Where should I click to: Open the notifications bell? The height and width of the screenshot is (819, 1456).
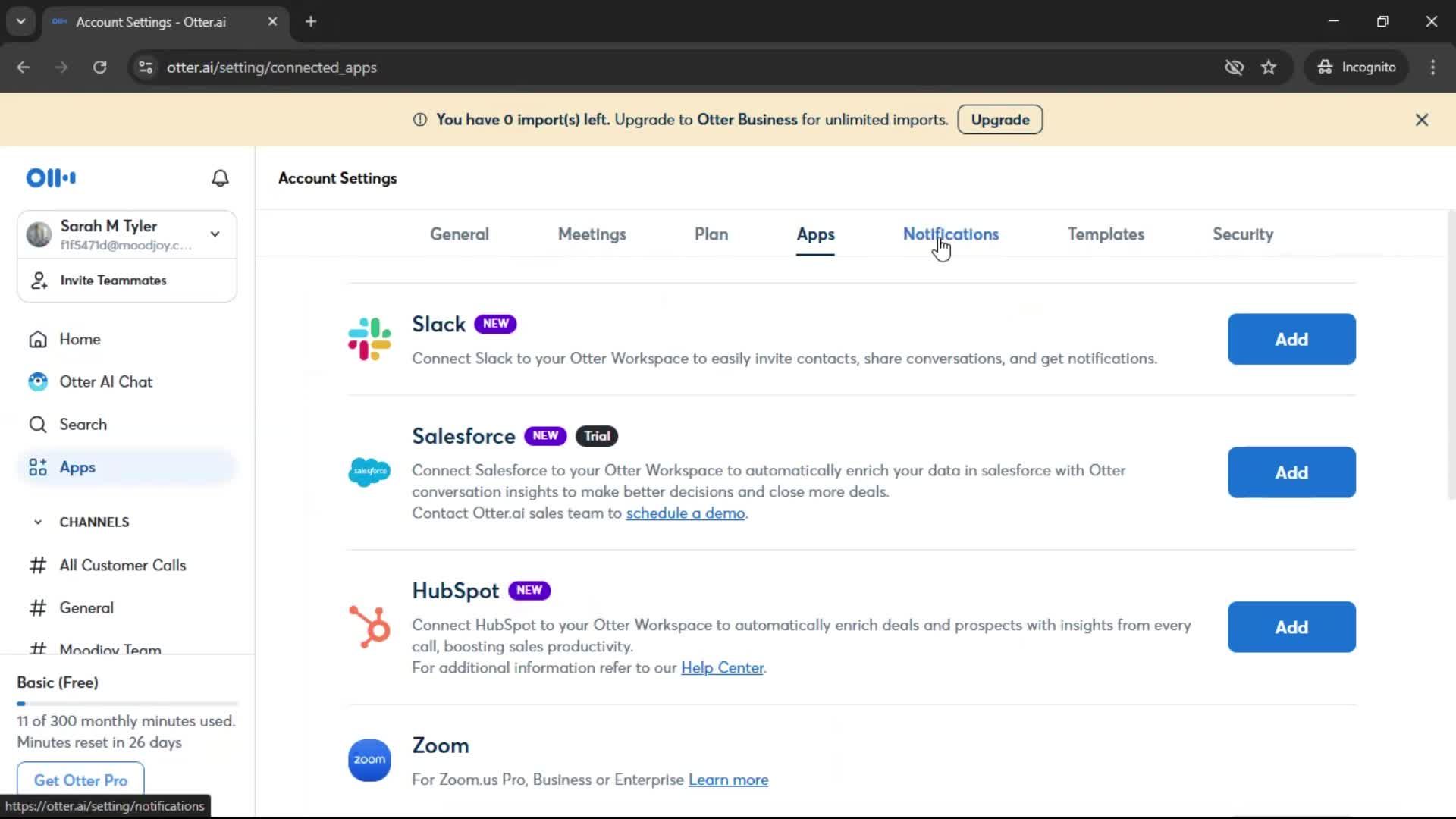point(220,177)
